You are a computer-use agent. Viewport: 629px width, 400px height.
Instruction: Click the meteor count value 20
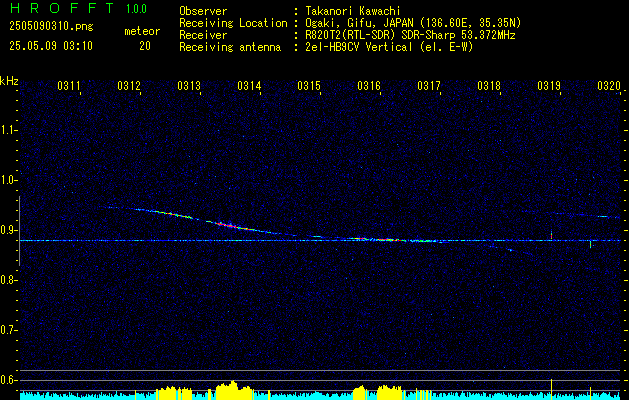pos(145,46)
